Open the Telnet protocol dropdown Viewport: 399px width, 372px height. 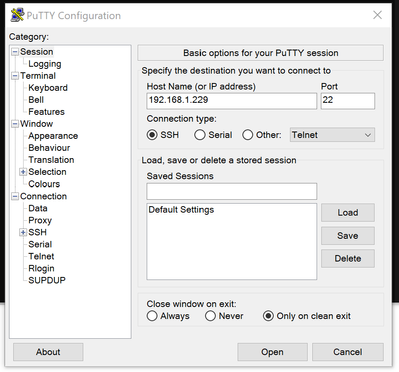(332, 135)
